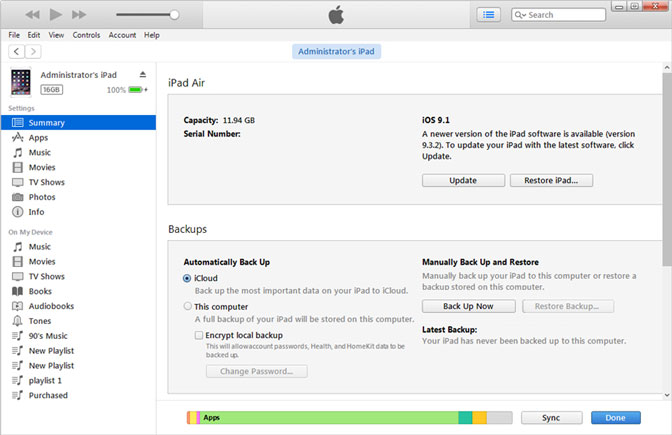Viewport: 672px width, 435px height.
Task: Click the orange storage bar segment near the end
Action: [x=480, y=417]
